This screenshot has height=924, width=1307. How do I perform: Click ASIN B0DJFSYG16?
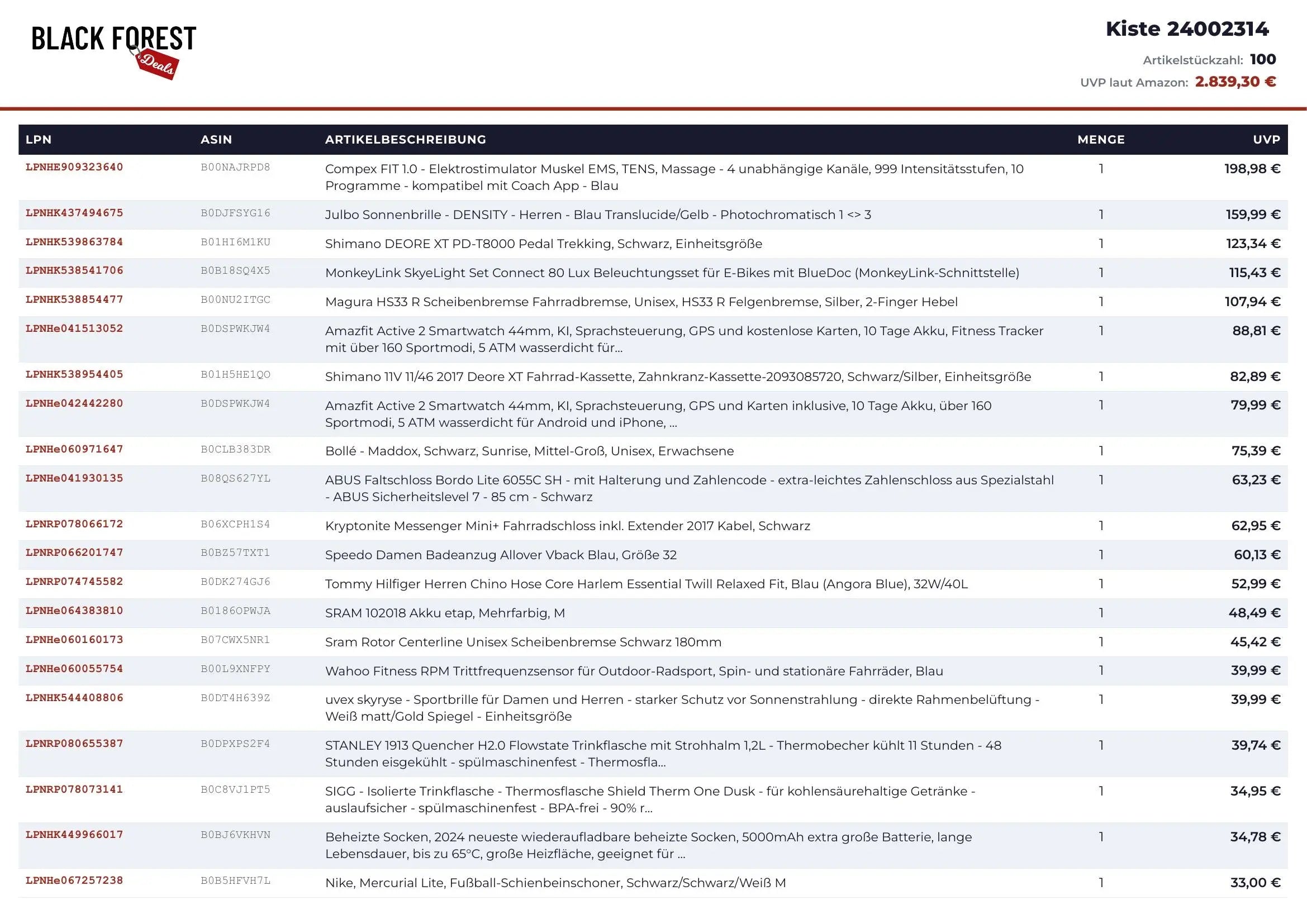(x=236, y=214)
